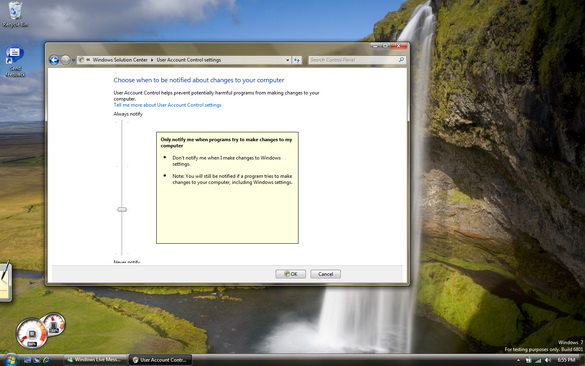Cancel the UAC settings dialog

coord(325,274)
